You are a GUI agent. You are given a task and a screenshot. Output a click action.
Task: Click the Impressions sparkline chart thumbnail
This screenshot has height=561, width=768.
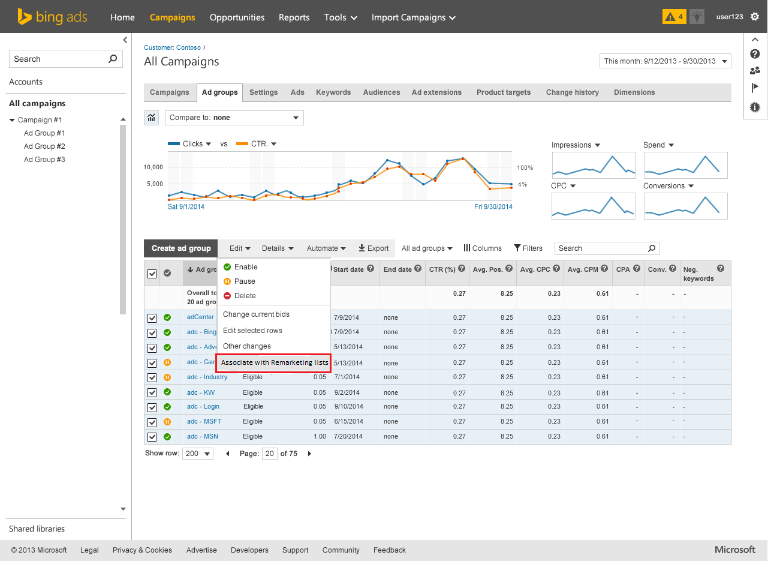593,164
